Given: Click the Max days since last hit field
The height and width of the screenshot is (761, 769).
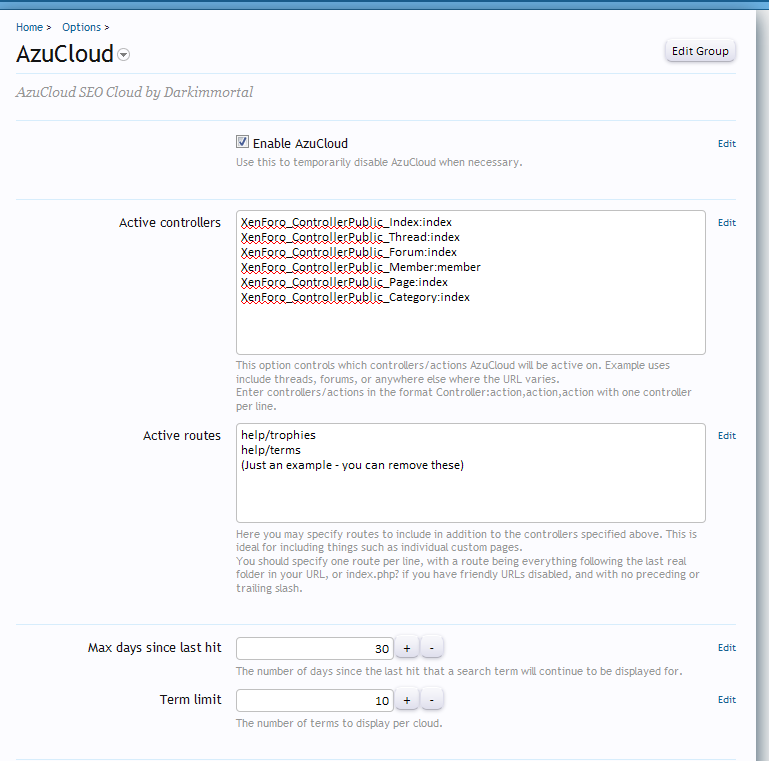Looking at the screenshot, I should [x=314, y=648].
